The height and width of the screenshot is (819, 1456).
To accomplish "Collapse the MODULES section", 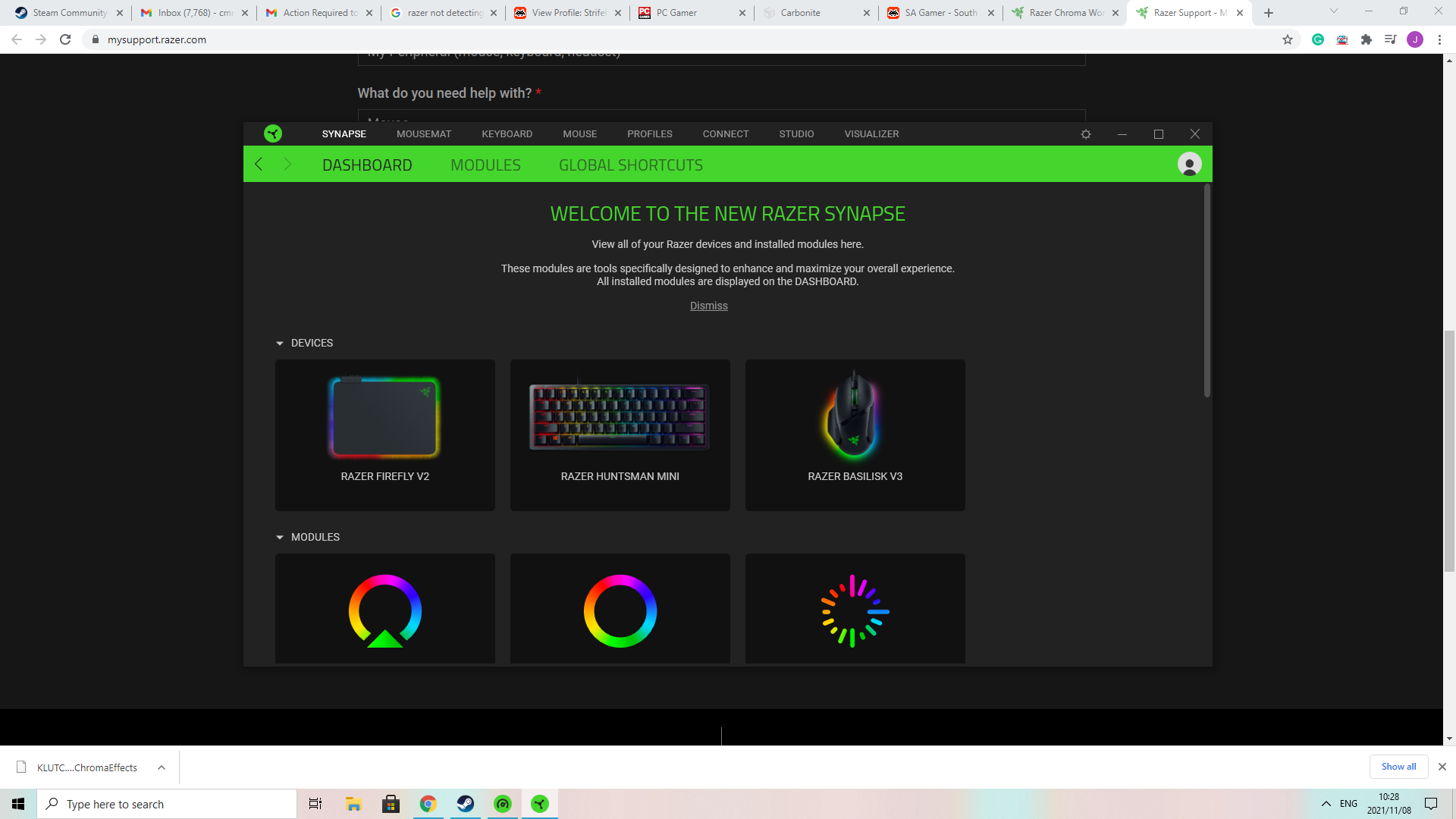I will tap(280, 538).
